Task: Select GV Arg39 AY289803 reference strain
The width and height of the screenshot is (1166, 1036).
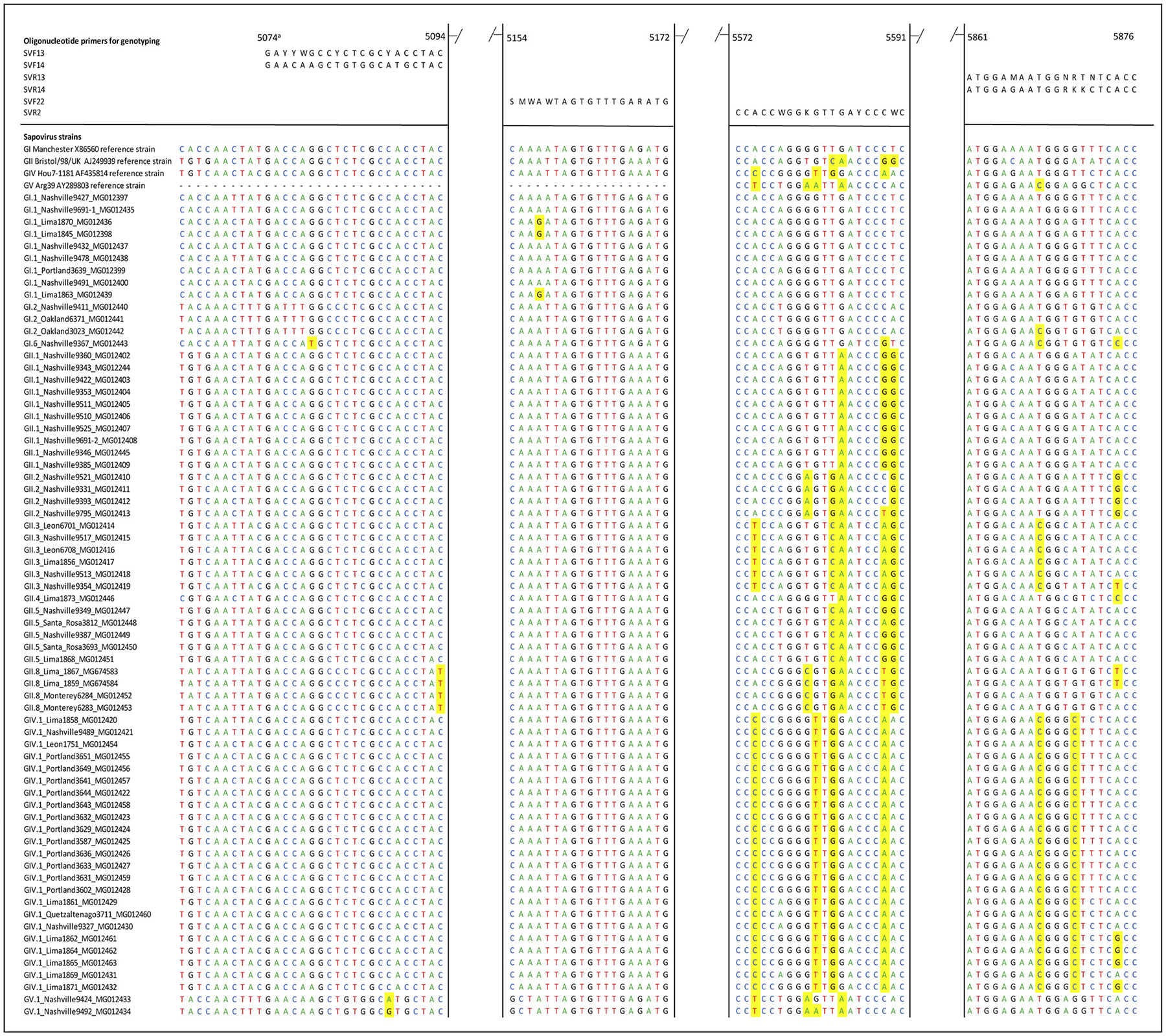Action: 84,185
